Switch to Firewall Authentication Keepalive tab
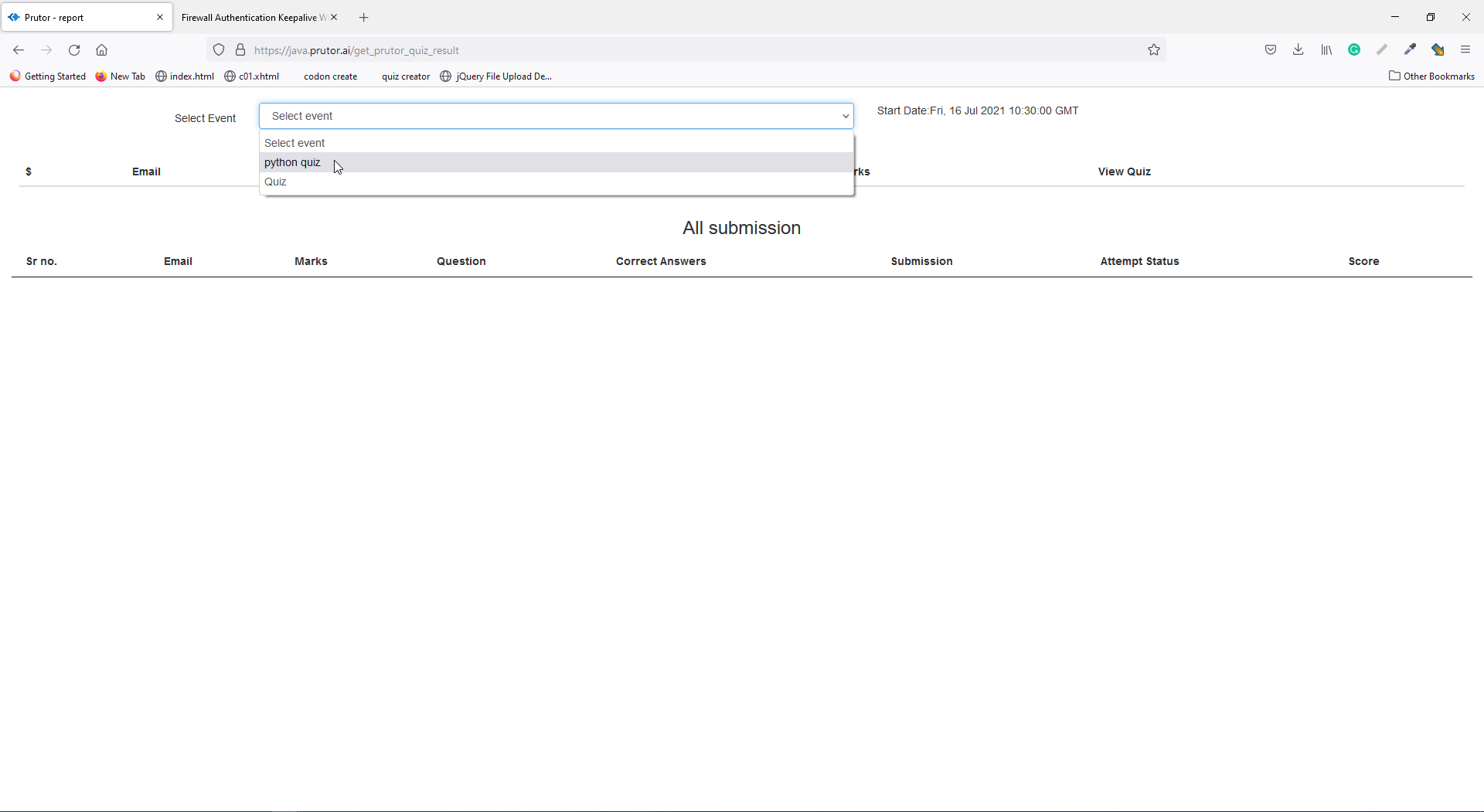Viewport: 1484px width, 812px height. tap(253, 18)
